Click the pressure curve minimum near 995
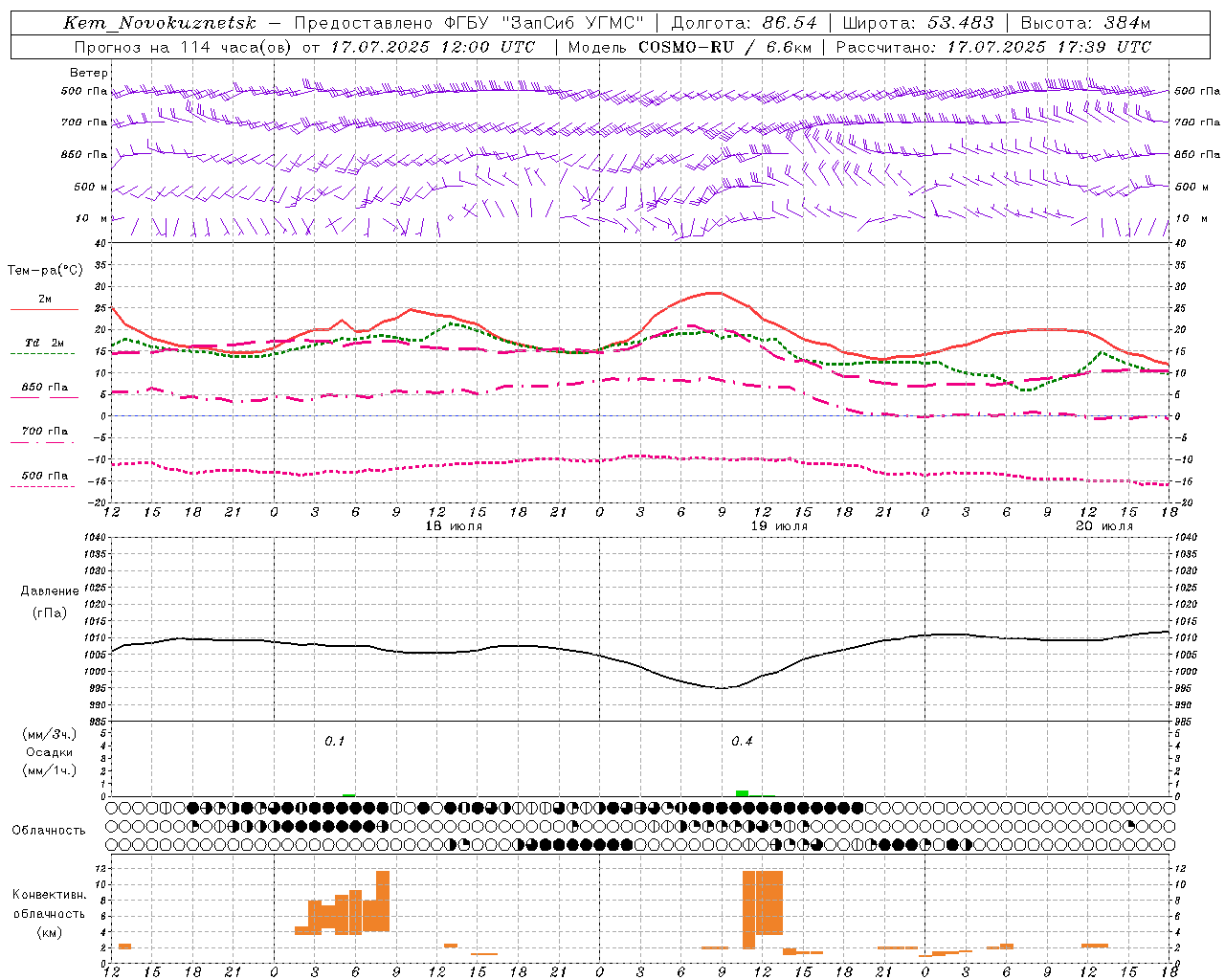 point(723,687)
